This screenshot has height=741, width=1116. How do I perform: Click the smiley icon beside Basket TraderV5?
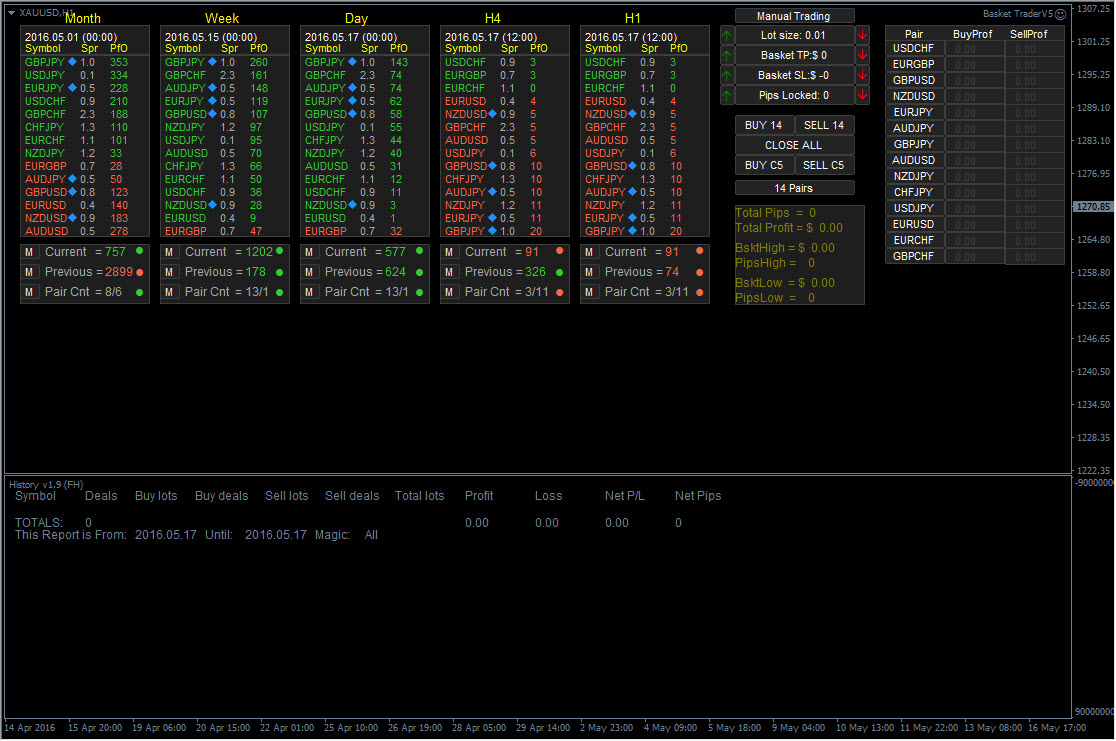[x=1060, y=14]
